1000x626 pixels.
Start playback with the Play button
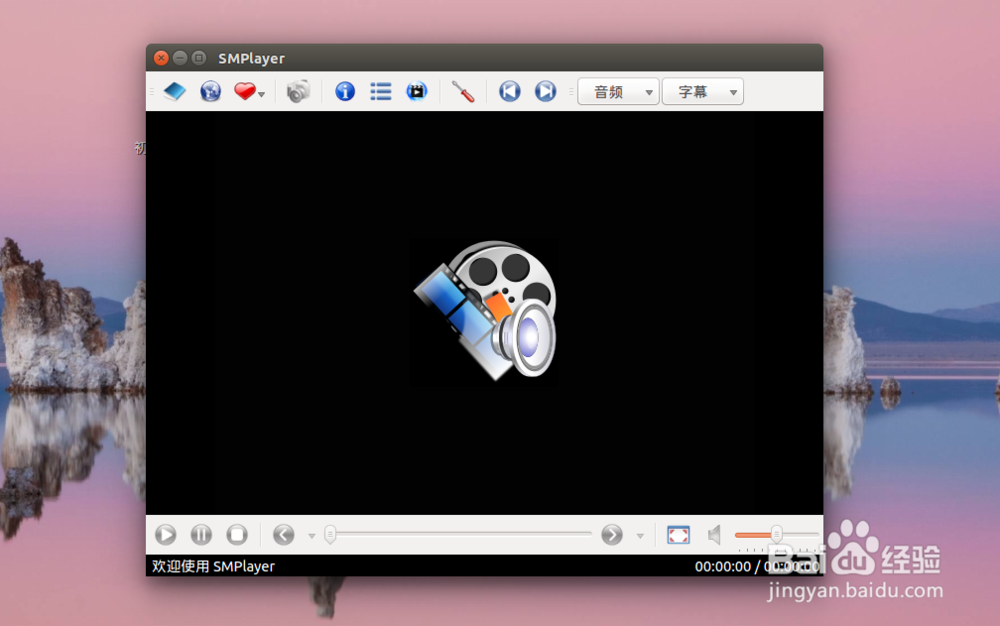point(166,535)
